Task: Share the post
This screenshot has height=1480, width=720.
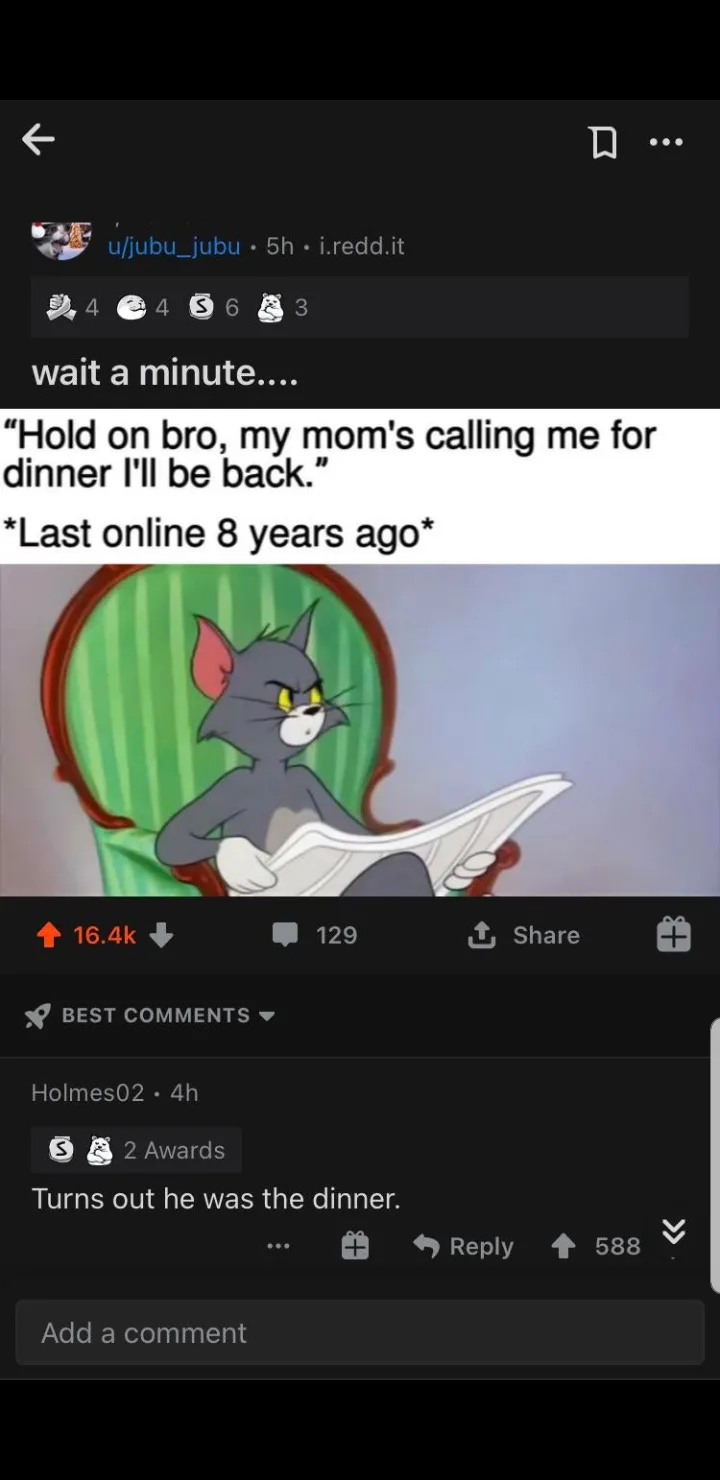Action: 524,935
